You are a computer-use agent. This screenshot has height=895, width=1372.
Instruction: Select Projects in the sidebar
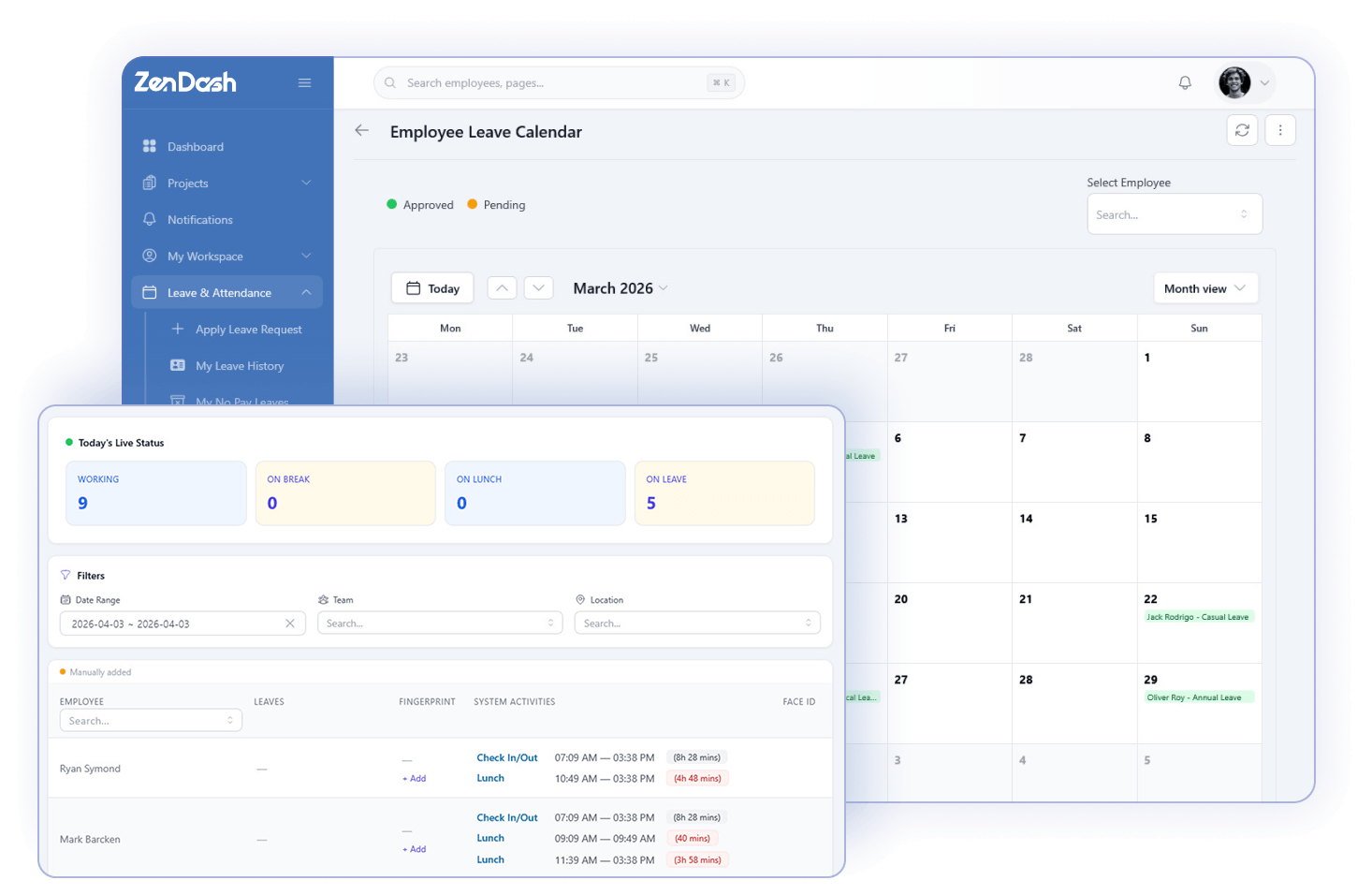coord(187,183)
